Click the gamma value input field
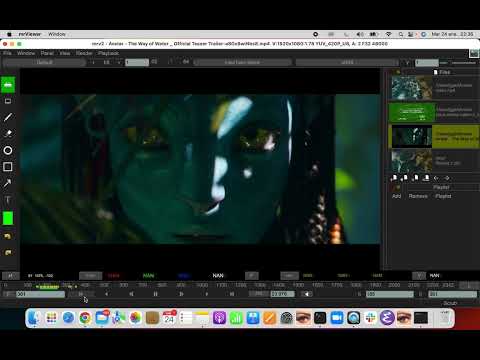480x360 pixels. click(427, 62)
